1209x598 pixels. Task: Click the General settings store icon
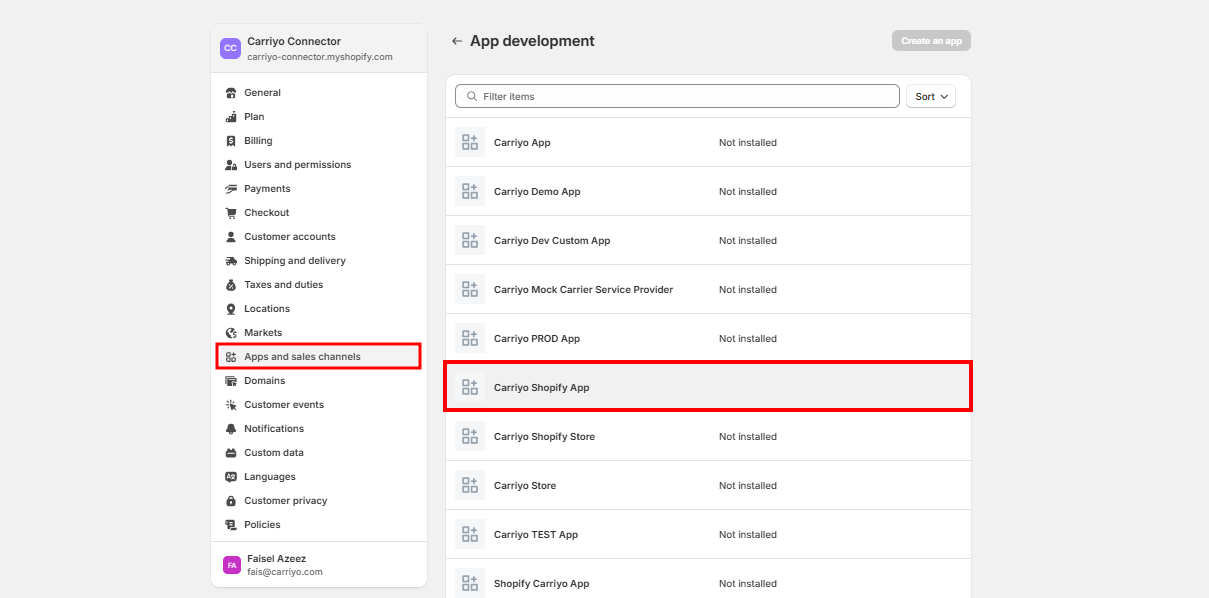click(x=231, y=93)
